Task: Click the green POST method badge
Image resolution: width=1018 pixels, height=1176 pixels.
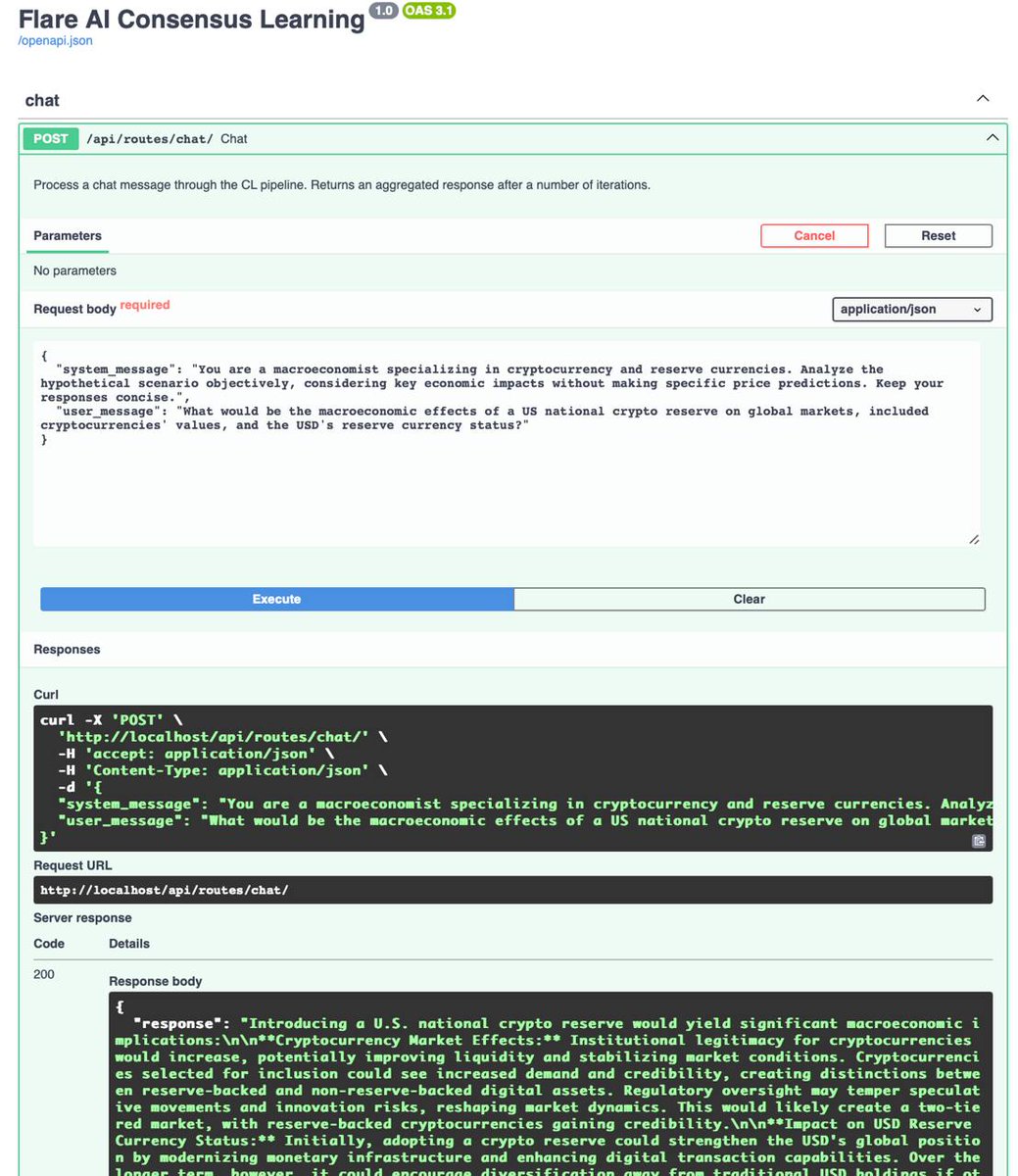Action: coord(51,138)
